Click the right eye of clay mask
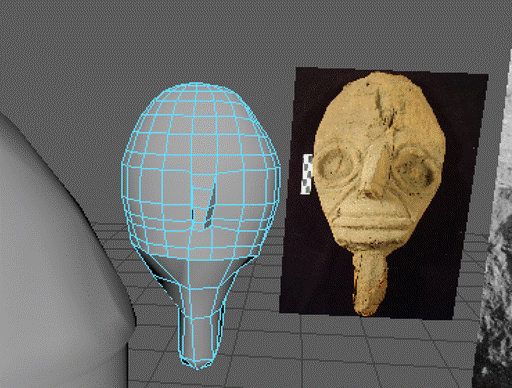Viewport: 512px width, 388px height. (x=415, y=167)
